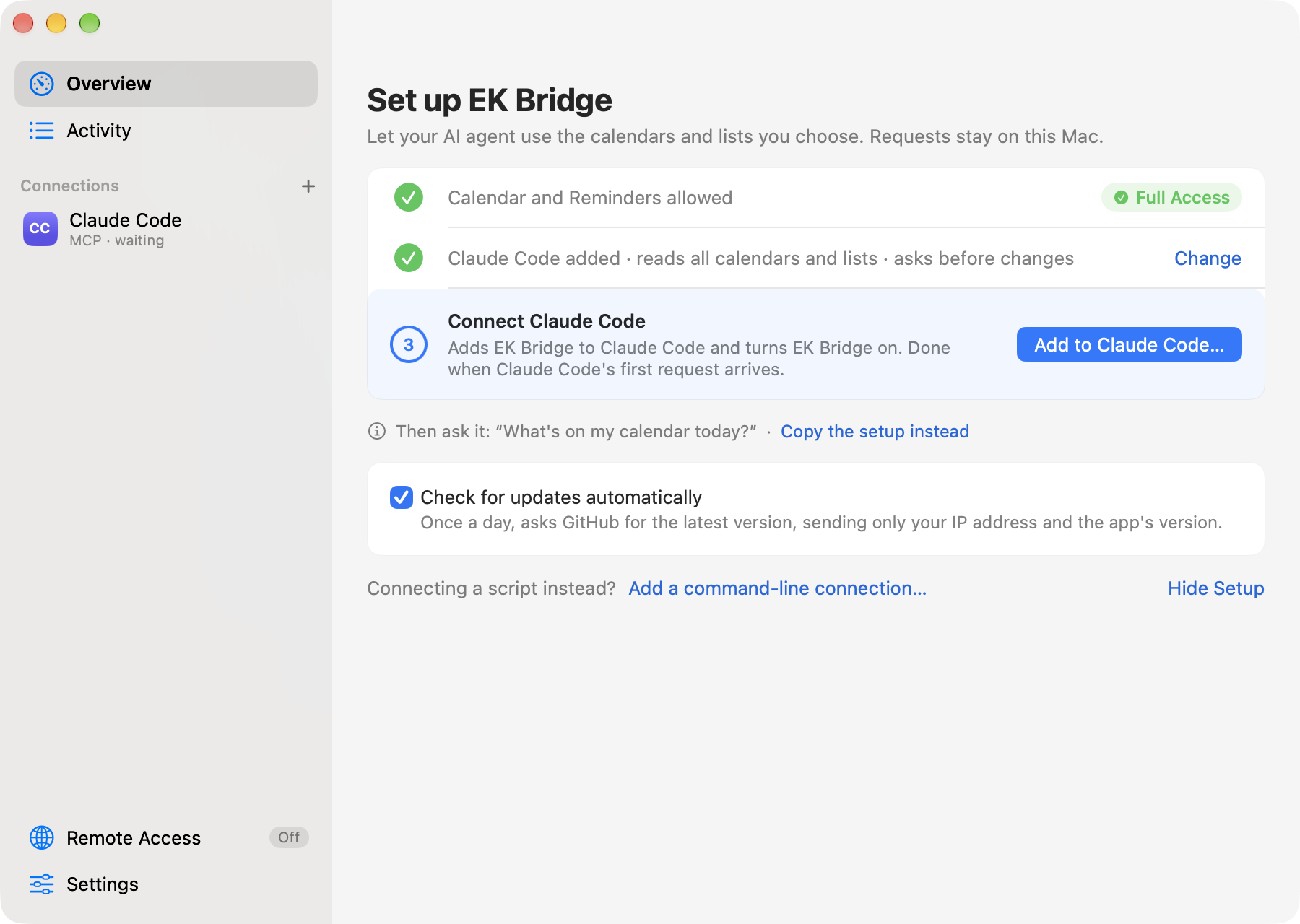1300x924 pixels.
Task: Click the Connections section header
Action: click(x=69, y=186)
